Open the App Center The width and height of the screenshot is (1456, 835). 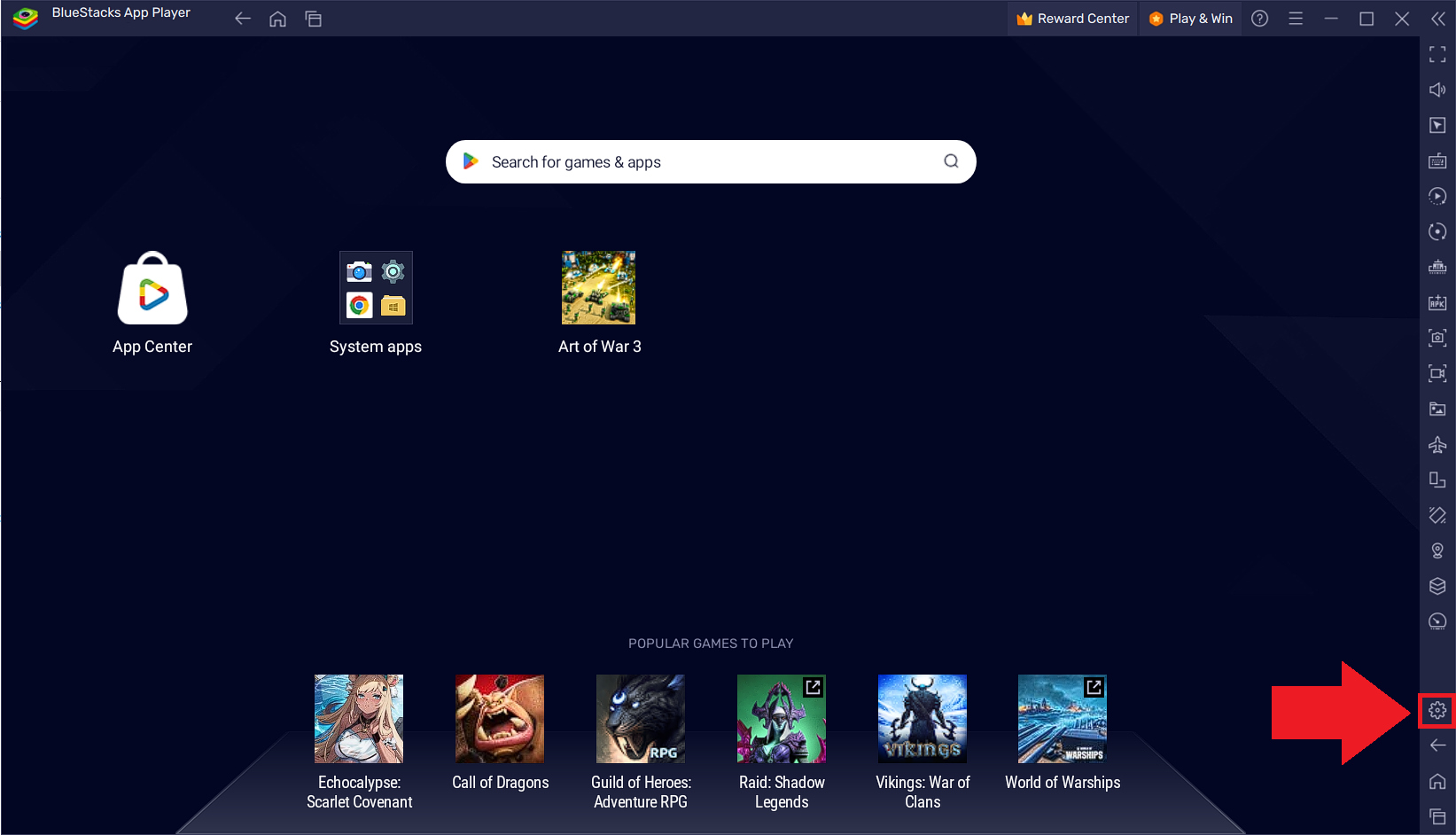point(152,303)
